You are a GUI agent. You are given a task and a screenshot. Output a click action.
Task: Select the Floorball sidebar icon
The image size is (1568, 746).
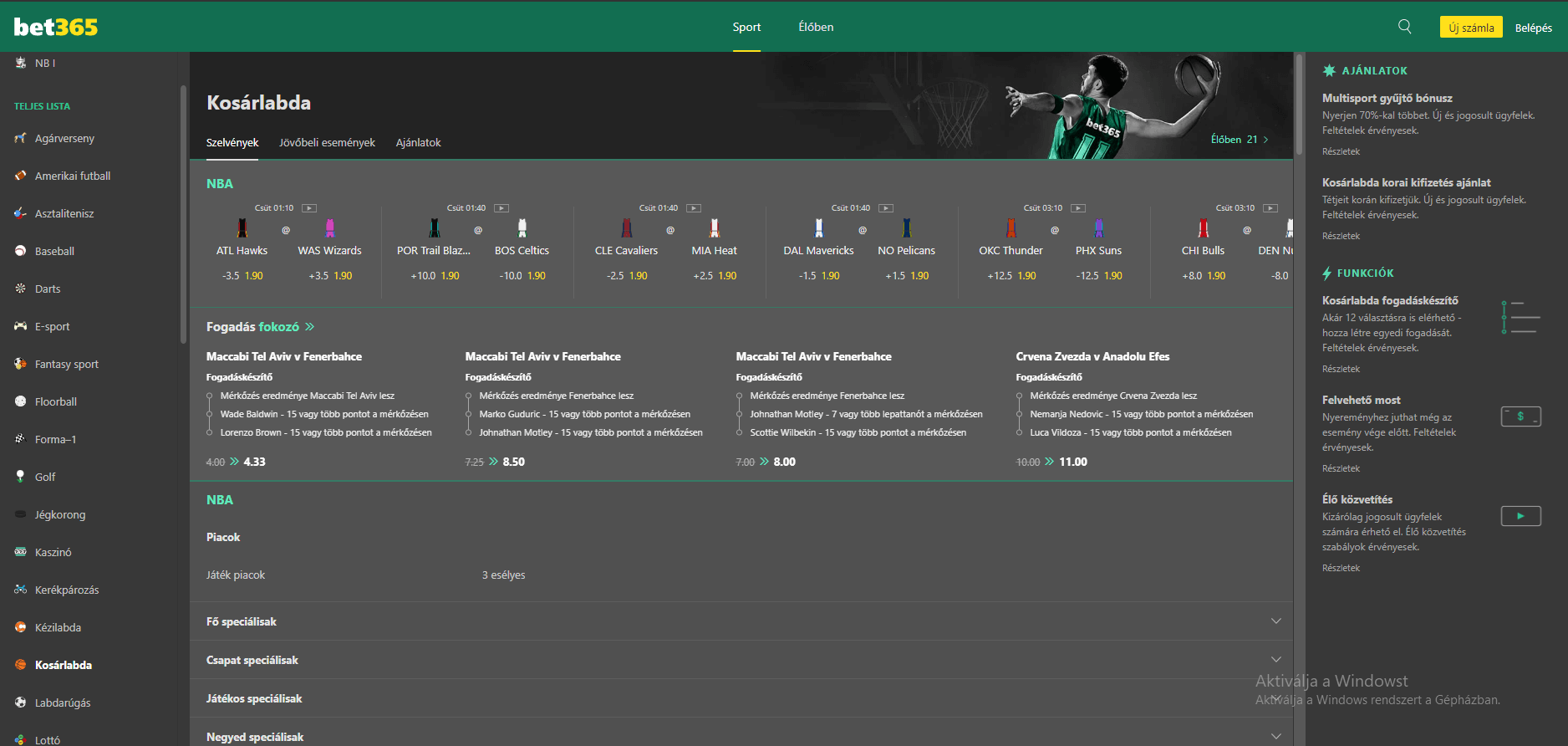[x=21, y=401]
